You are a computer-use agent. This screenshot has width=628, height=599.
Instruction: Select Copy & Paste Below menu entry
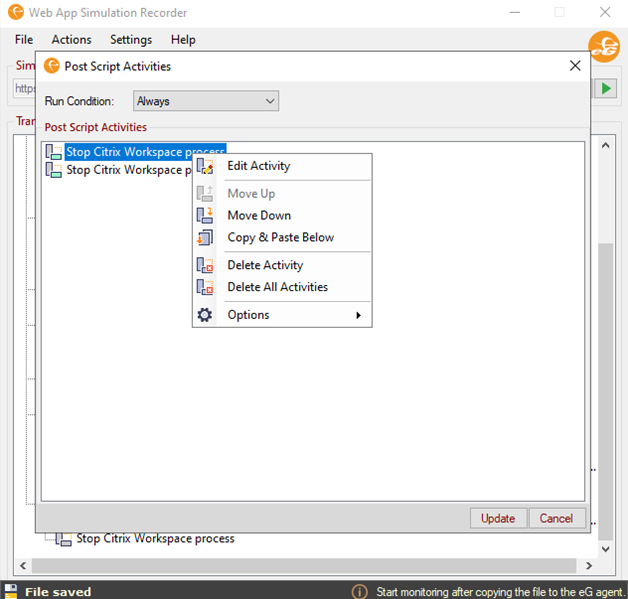click(x=282, y=237)
